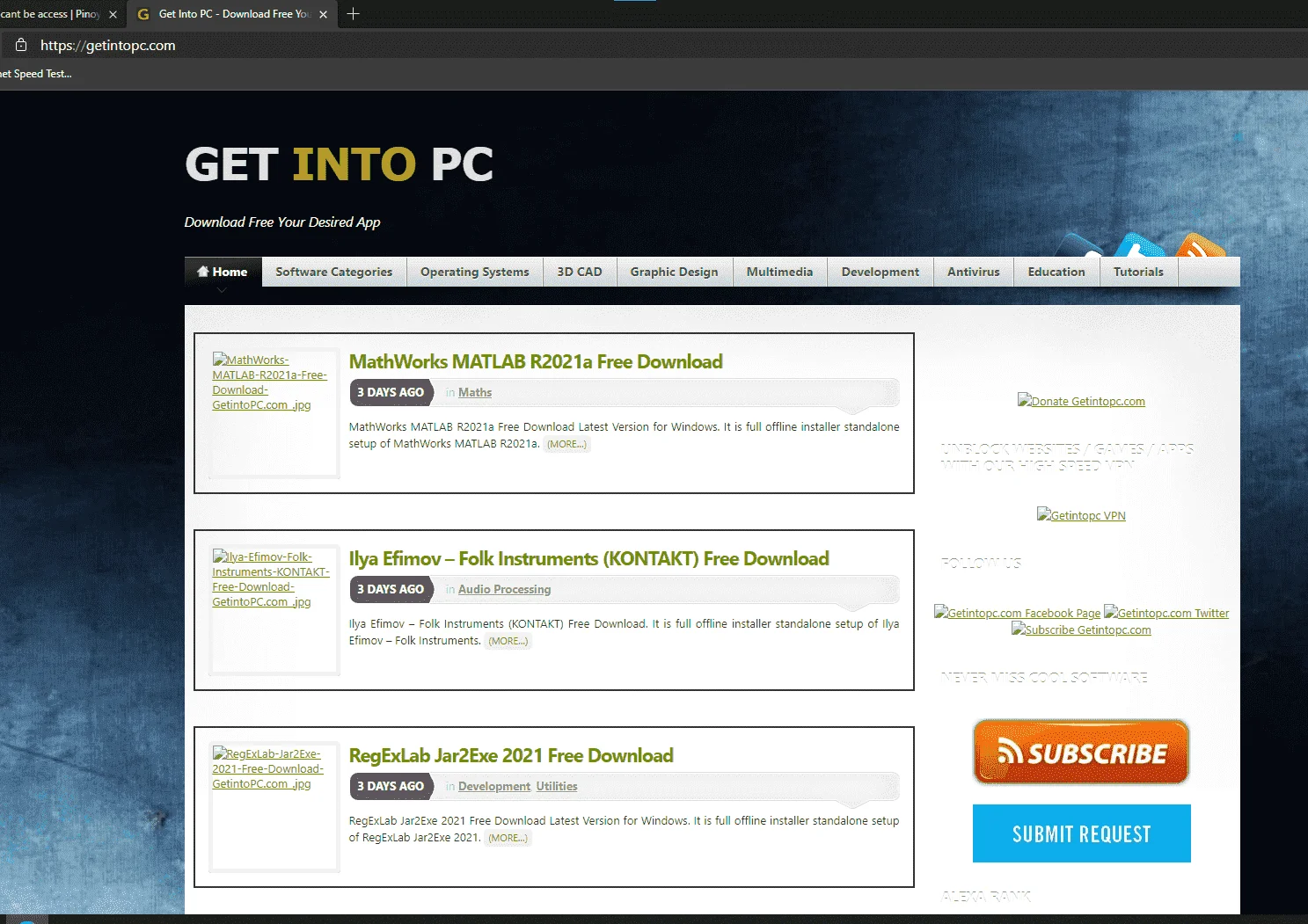
Task: Open the Development category link under Jar2Exe
Action: tap(494, 786)
